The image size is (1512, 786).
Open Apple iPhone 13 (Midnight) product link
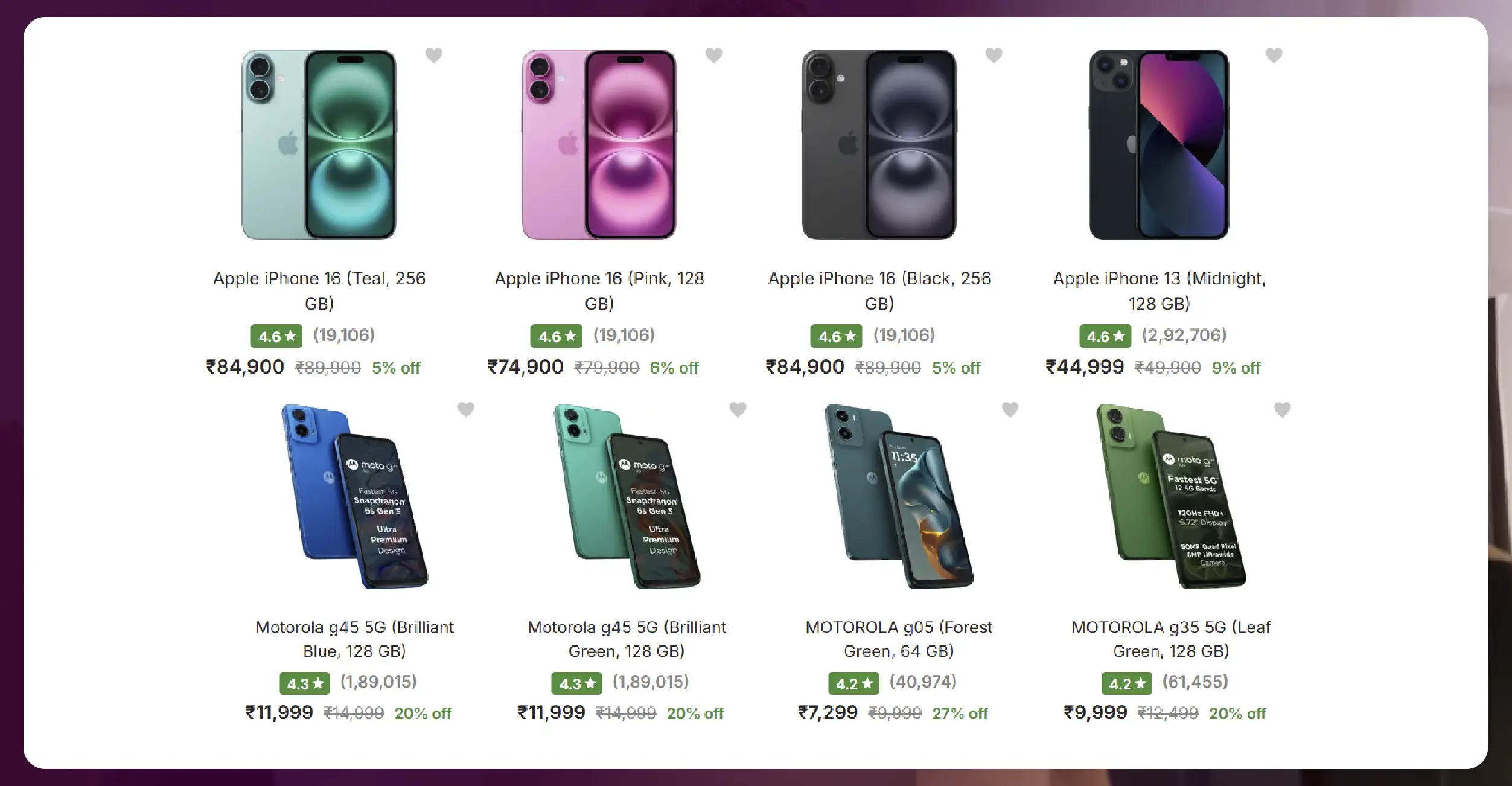[1159, 290]
